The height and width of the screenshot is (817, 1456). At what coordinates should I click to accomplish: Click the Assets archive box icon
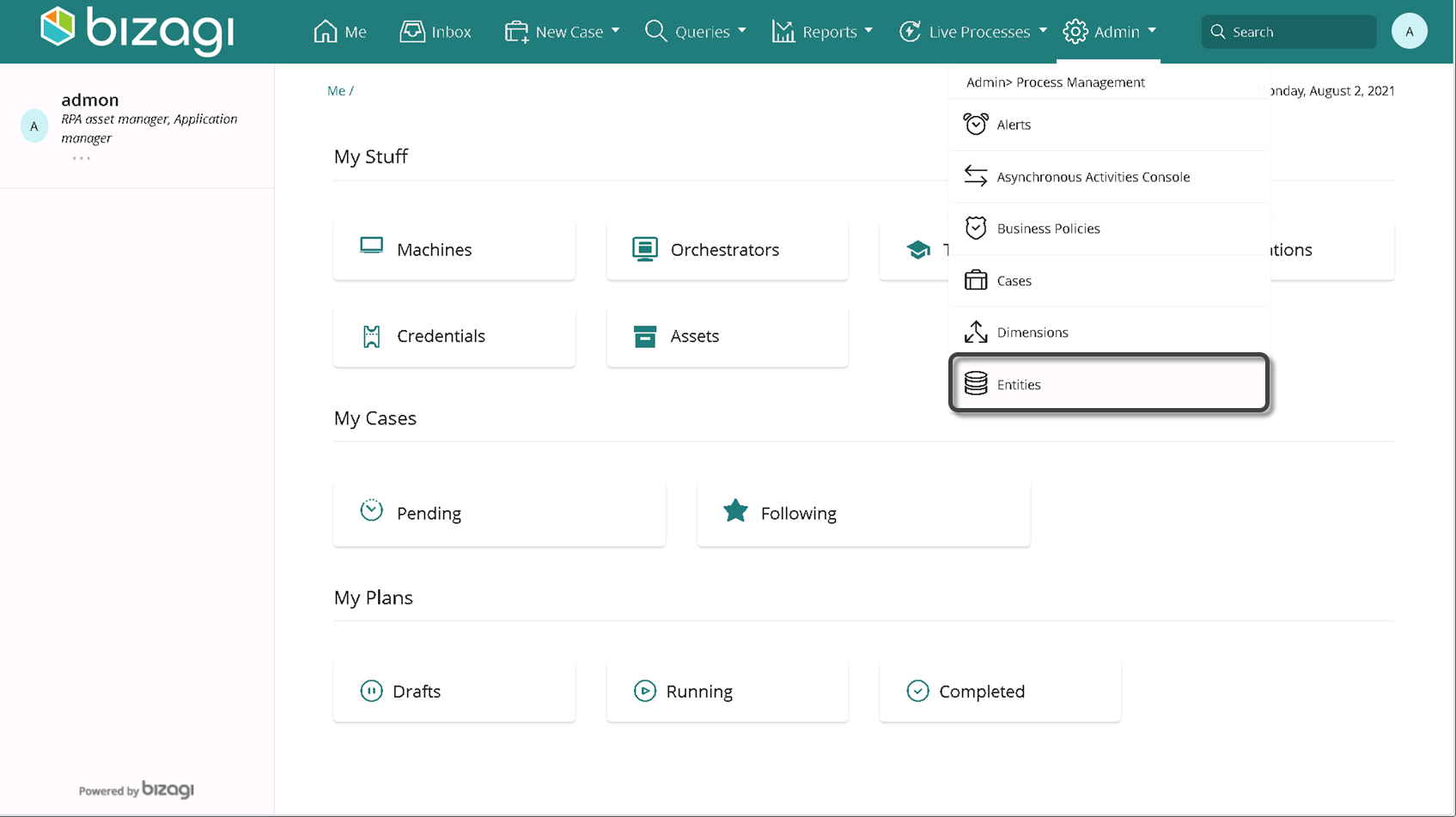(645, 336)
